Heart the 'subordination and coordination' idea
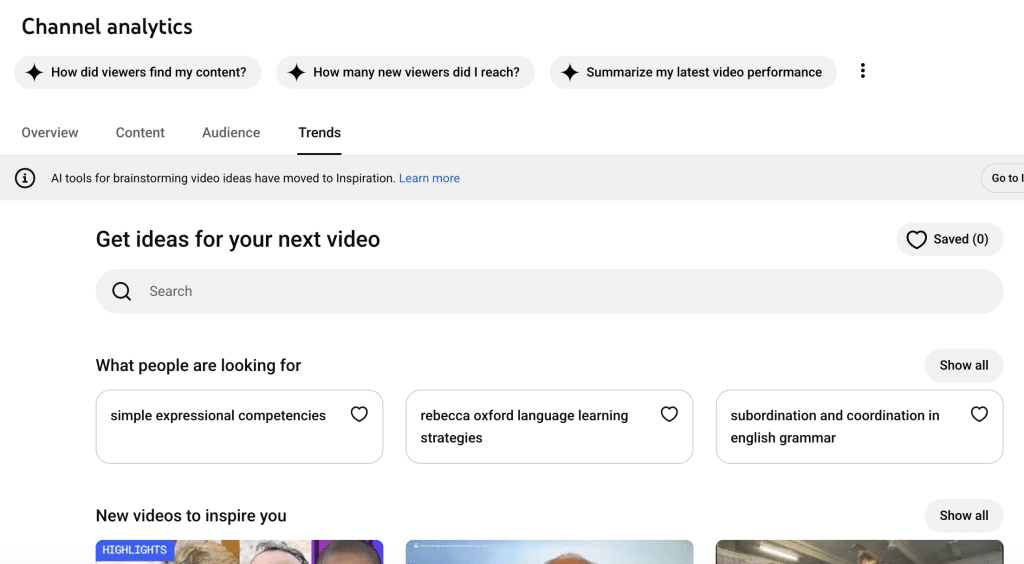This screenshot has width=1024, height=564. [979, 414]
